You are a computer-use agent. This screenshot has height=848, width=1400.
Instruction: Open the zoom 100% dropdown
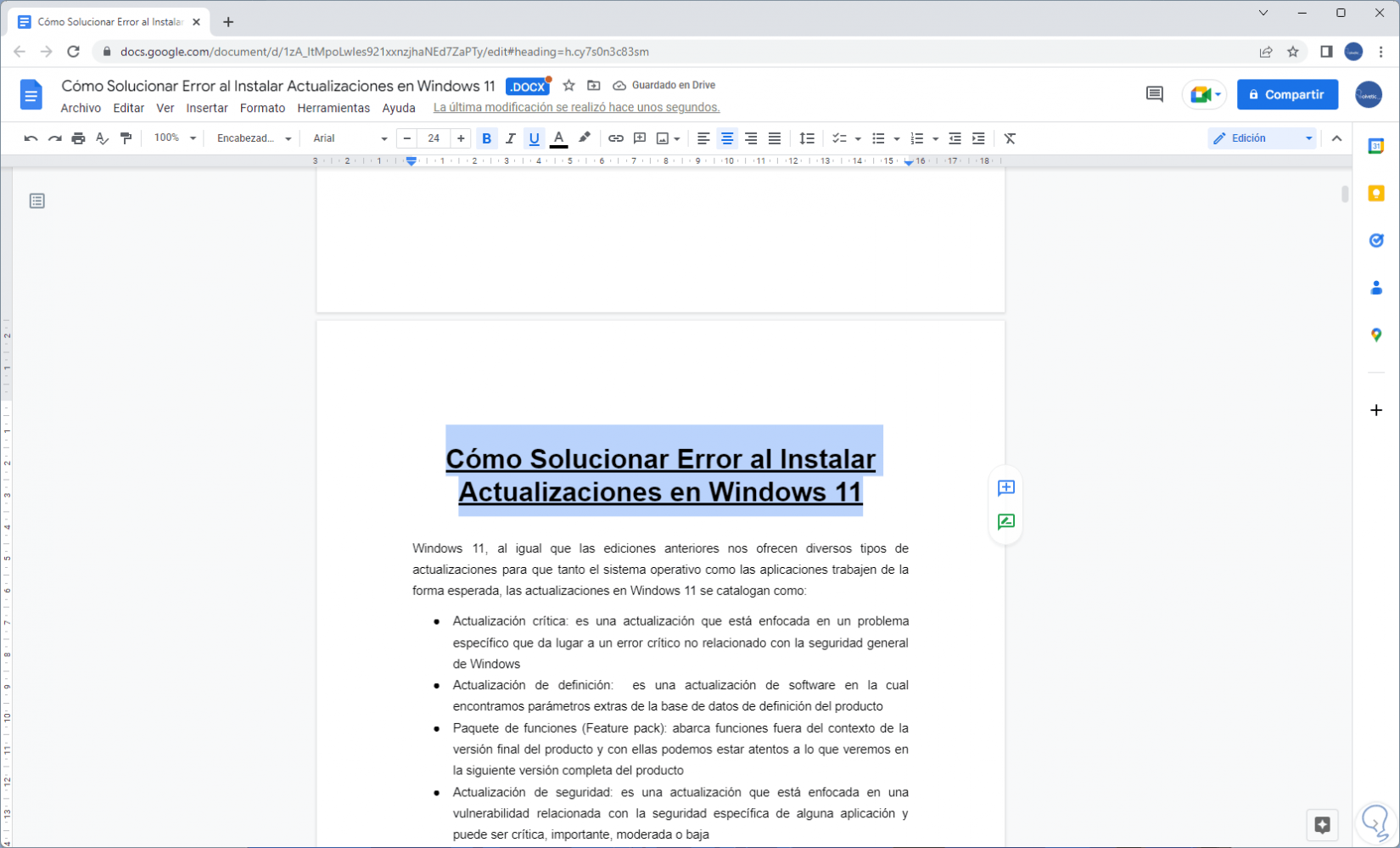tap(175, 138)
